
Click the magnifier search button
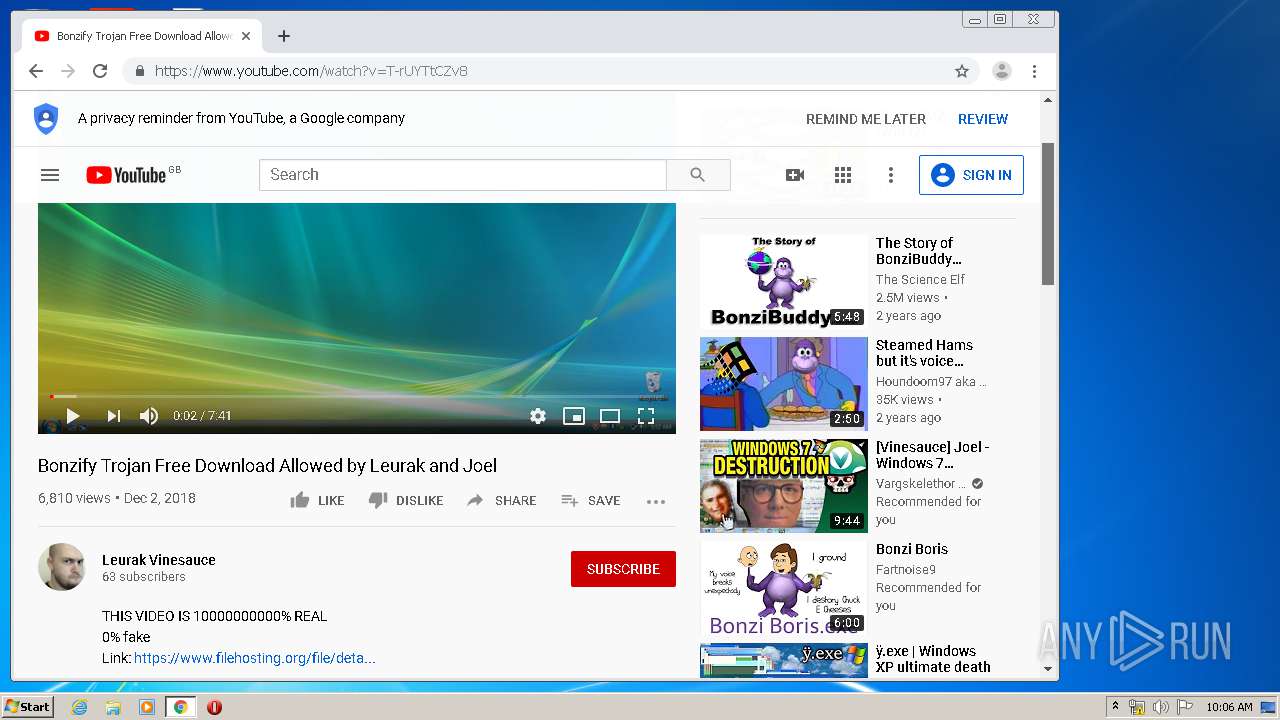point(698,175)
